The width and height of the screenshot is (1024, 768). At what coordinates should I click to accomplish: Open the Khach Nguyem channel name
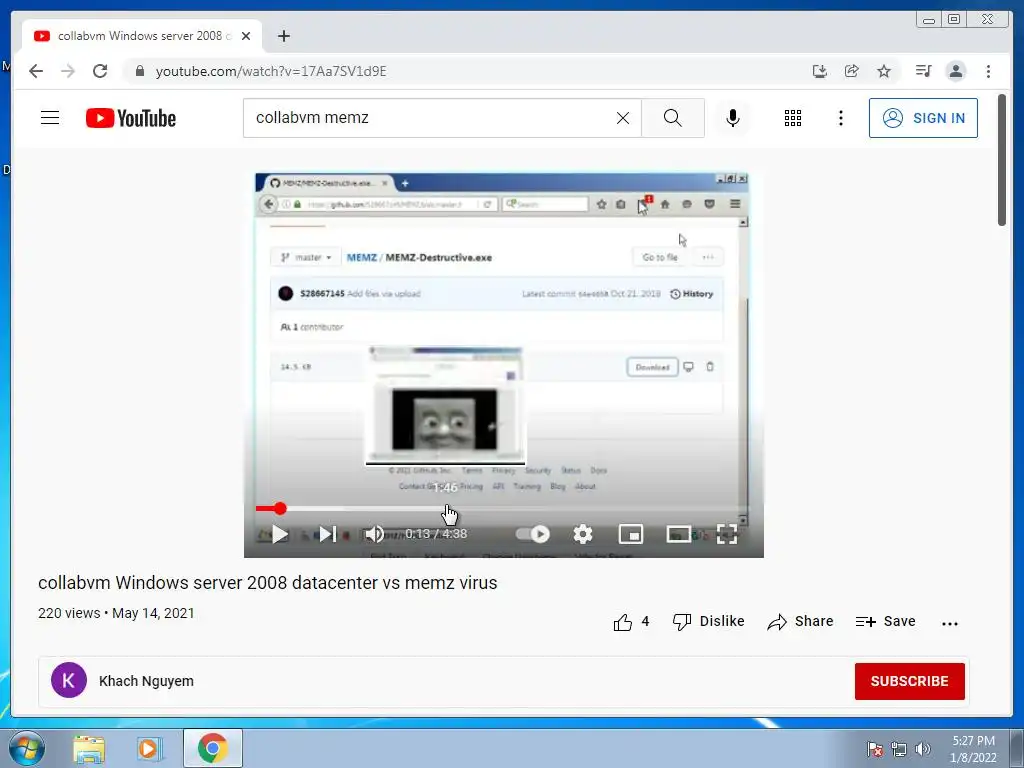146,681
